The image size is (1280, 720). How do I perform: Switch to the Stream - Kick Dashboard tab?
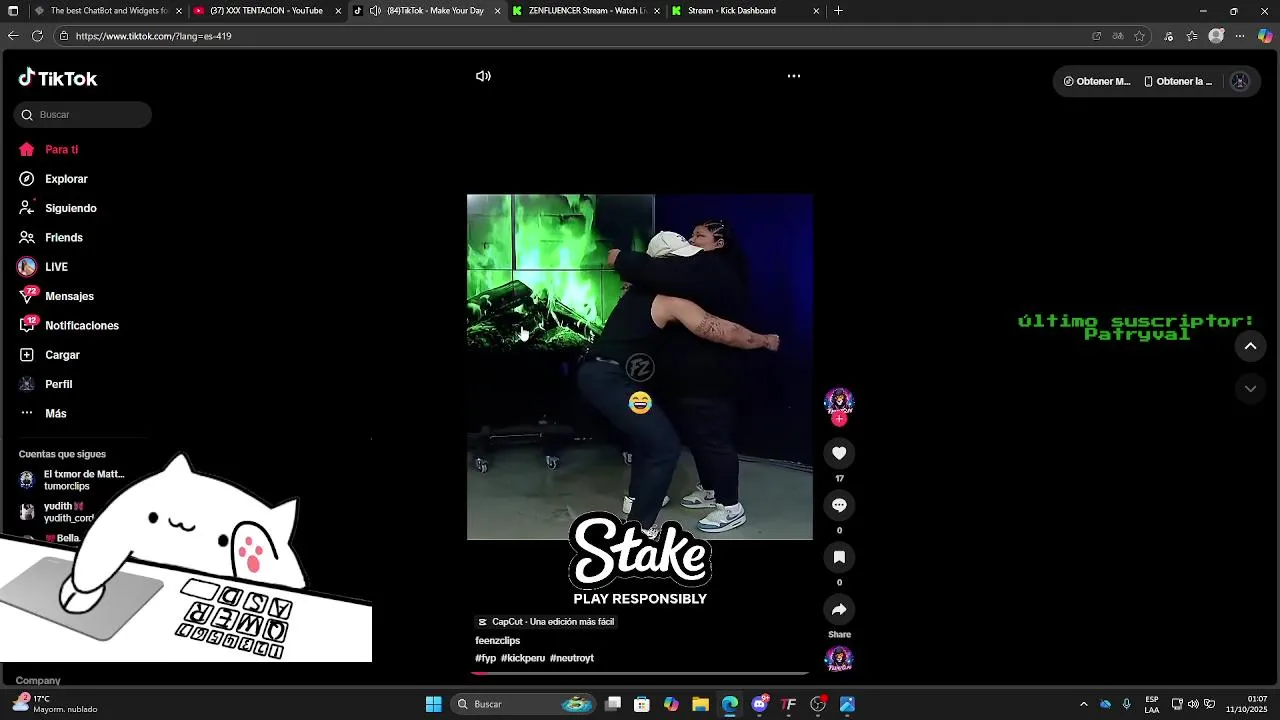(x=746, y=11)
